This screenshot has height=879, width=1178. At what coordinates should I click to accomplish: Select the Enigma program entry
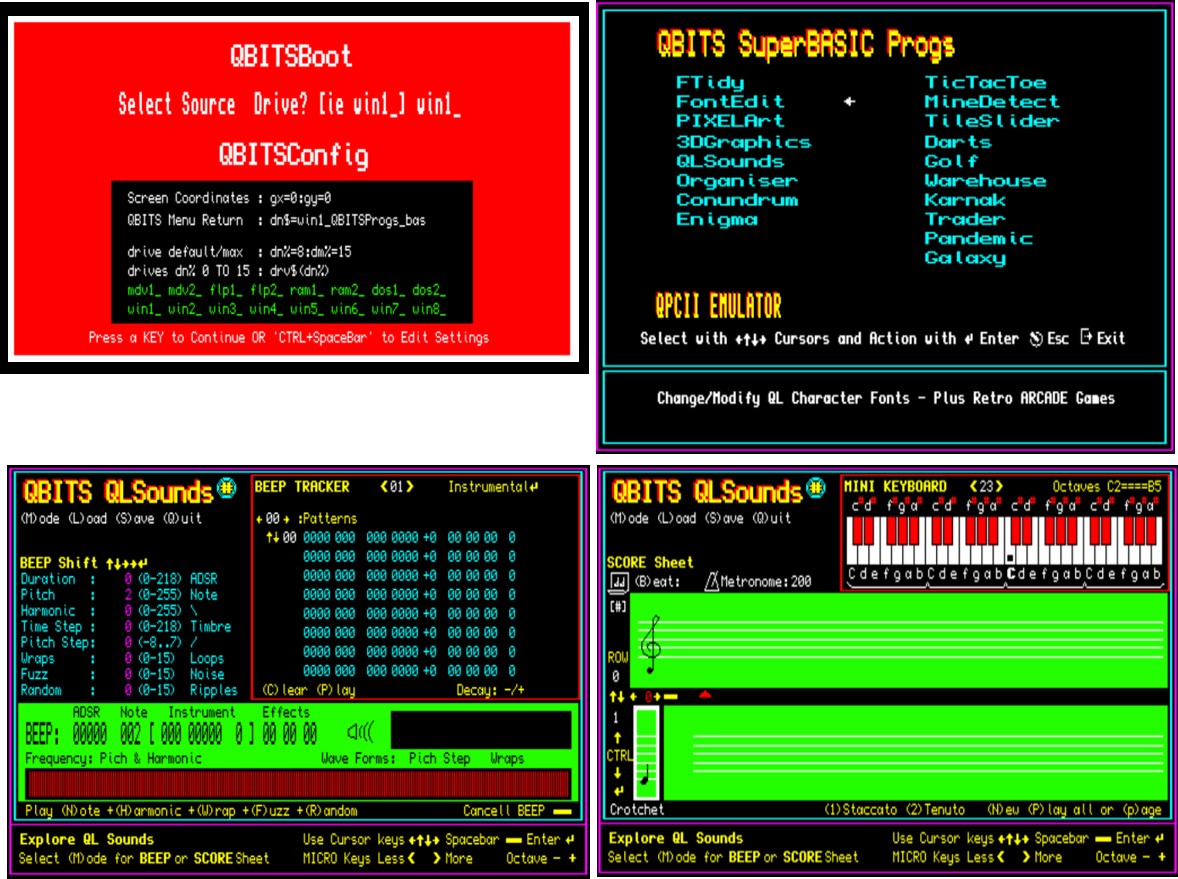pos(717,220)
